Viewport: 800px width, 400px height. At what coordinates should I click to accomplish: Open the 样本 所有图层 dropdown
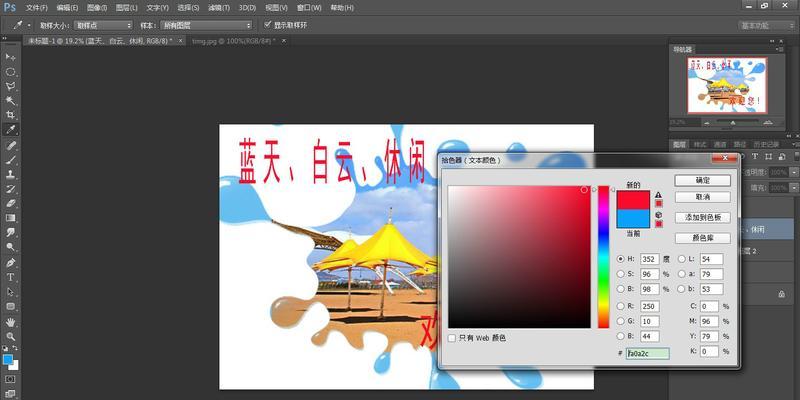(x=206, y=25)
